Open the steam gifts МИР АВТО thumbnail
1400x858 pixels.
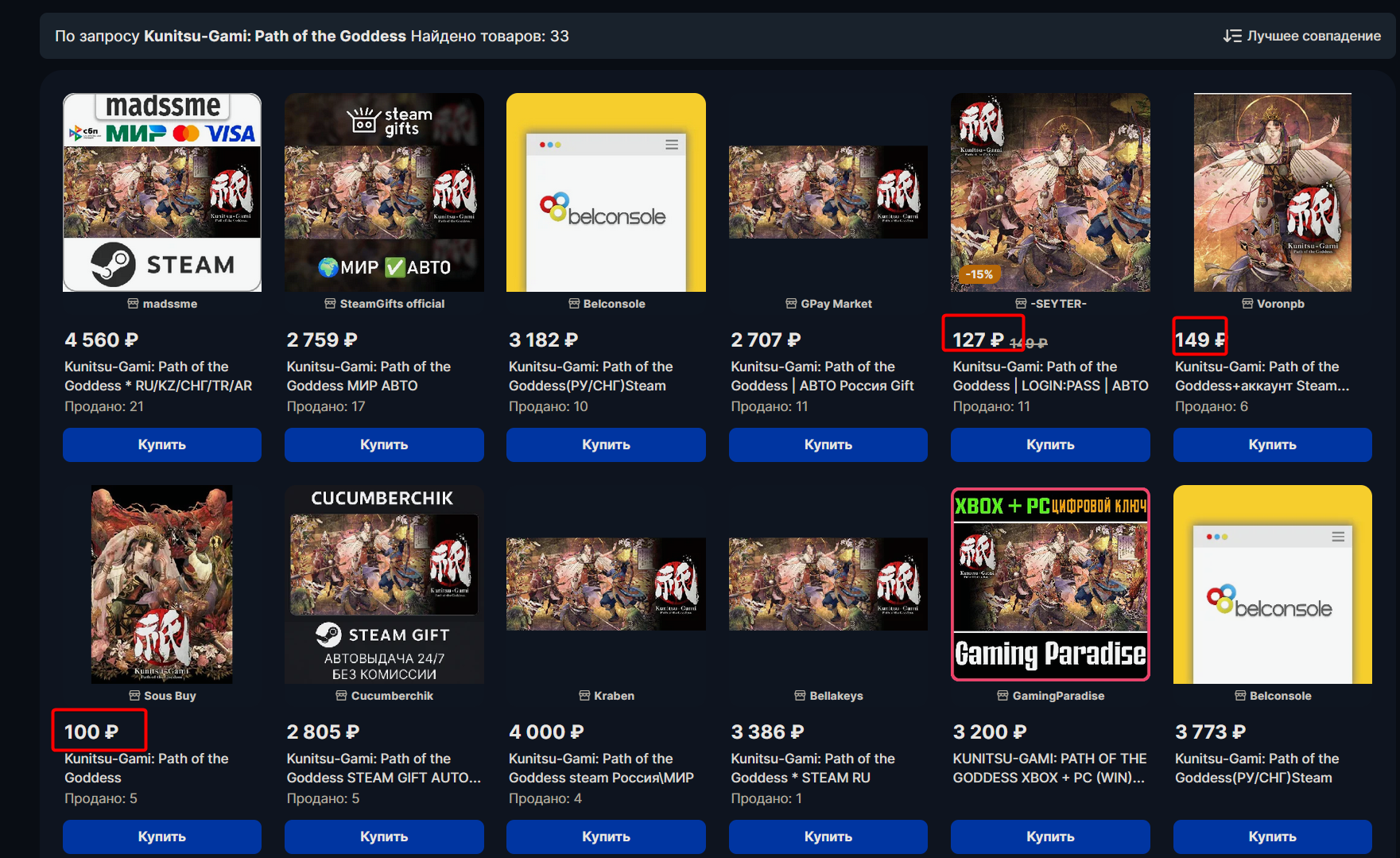384,192
